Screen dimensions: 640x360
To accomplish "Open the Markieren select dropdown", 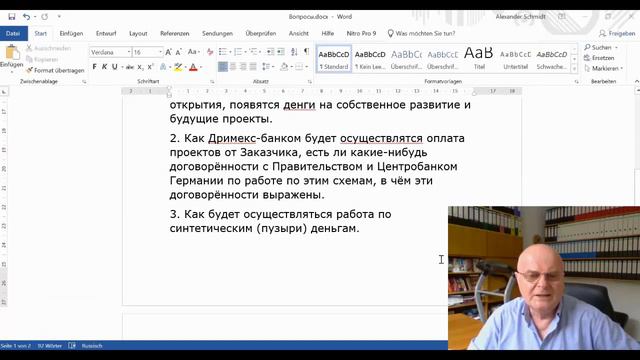I will click(603, 68).
